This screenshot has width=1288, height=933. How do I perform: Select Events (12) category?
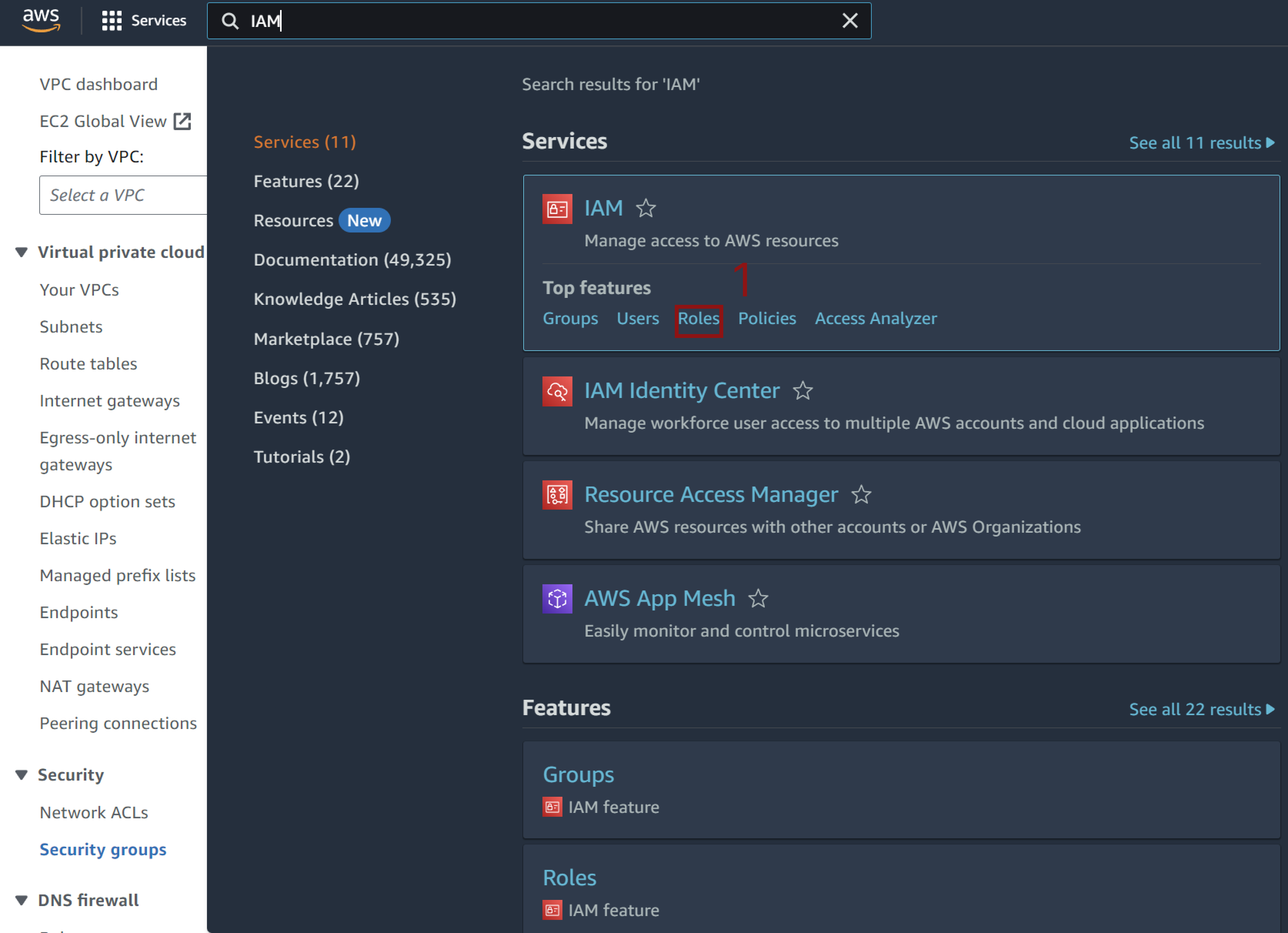(x=299, y=417)
